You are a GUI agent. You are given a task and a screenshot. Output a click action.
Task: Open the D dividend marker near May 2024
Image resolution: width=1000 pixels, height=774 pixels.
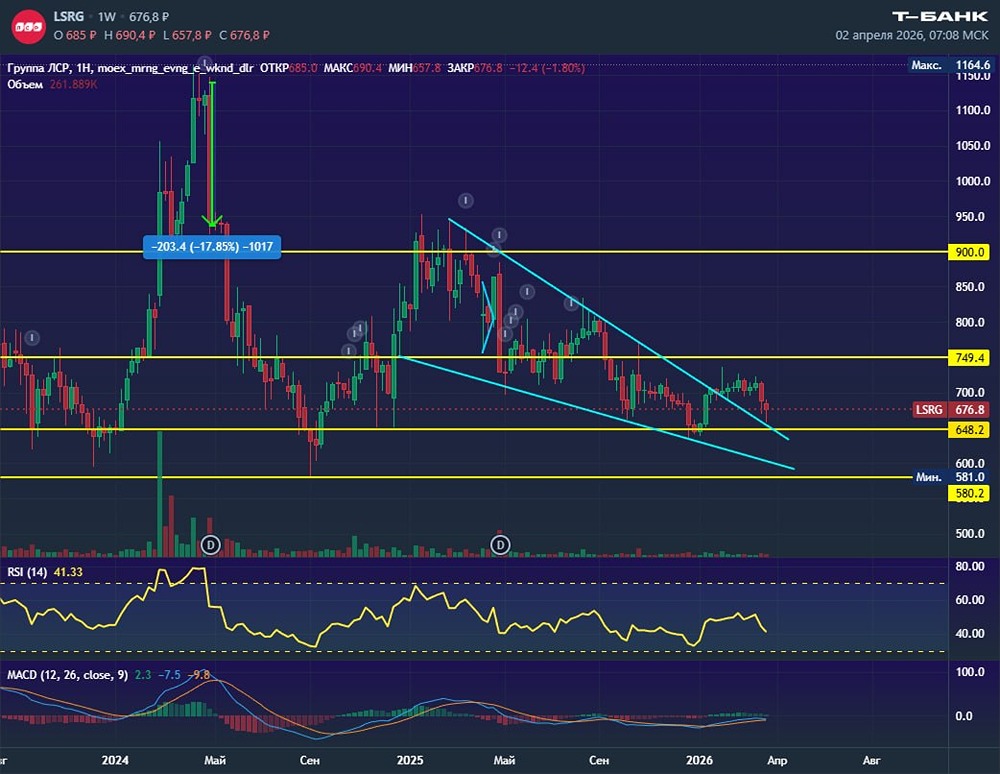tap(210, 544)
